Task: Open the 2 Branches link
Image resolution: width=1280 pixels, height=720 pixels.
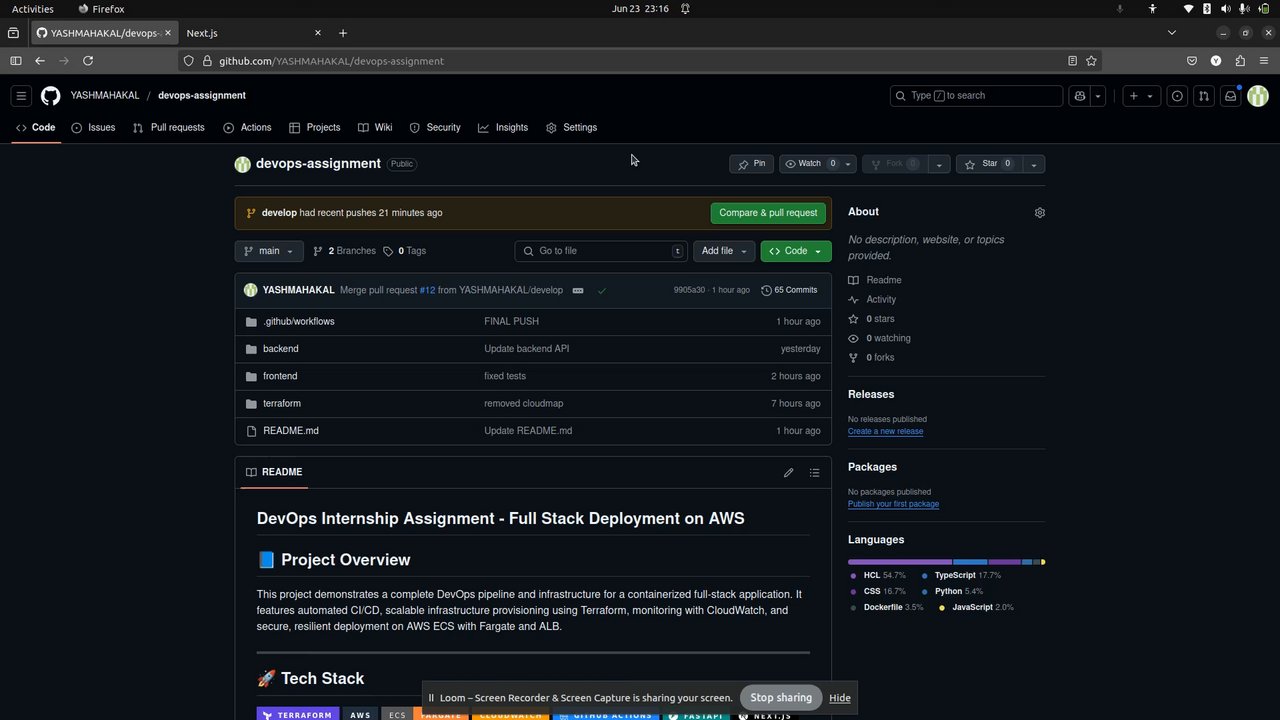Action: tap(344, 251)
